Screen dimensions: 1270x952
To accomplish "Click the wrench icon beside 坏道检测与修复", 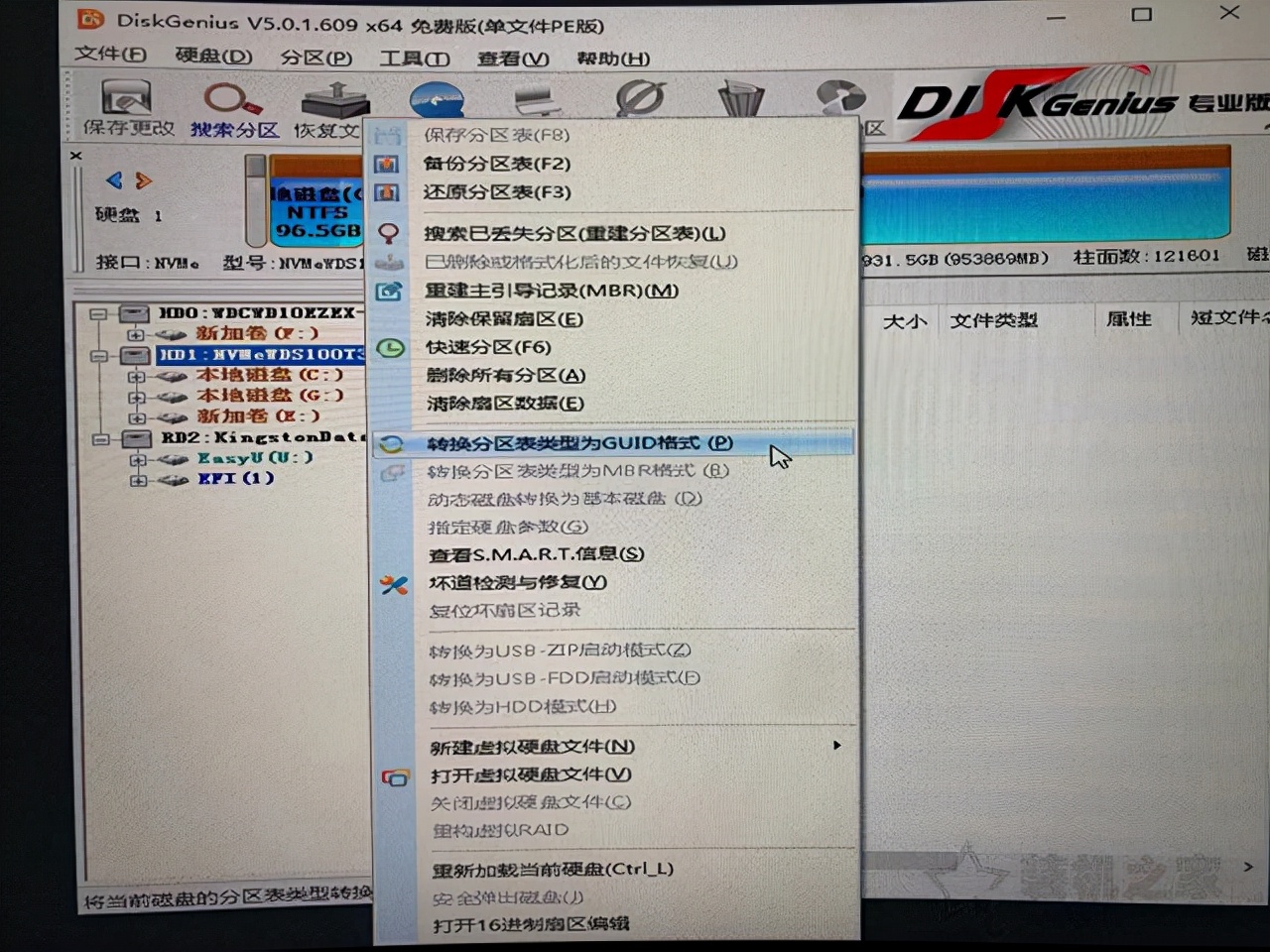I will pyautogui.click(x=394, y=584).
